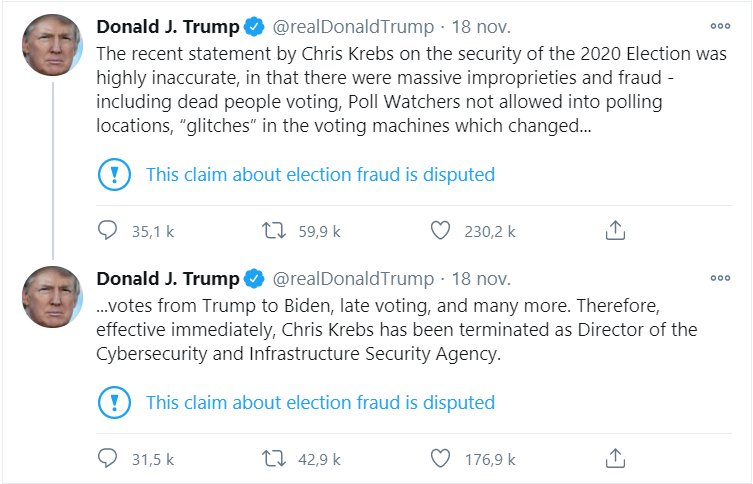
Task: Like the first tweet with 230,2 k
Action: pos(440,231)
